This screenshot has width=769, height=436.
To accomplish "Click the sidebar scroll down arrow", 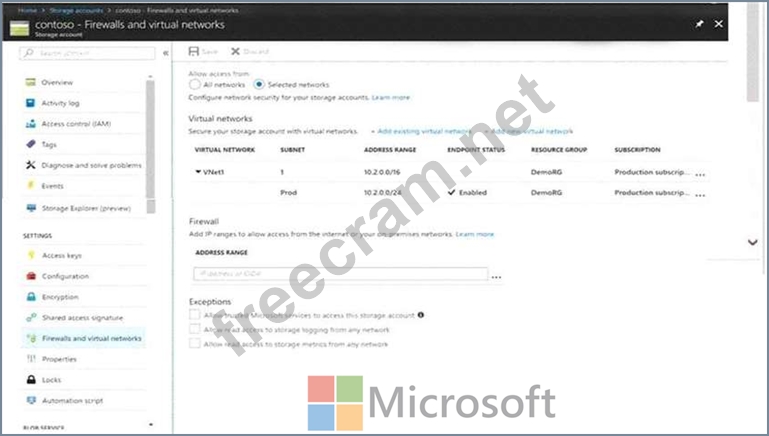I will tap(151, 425).
